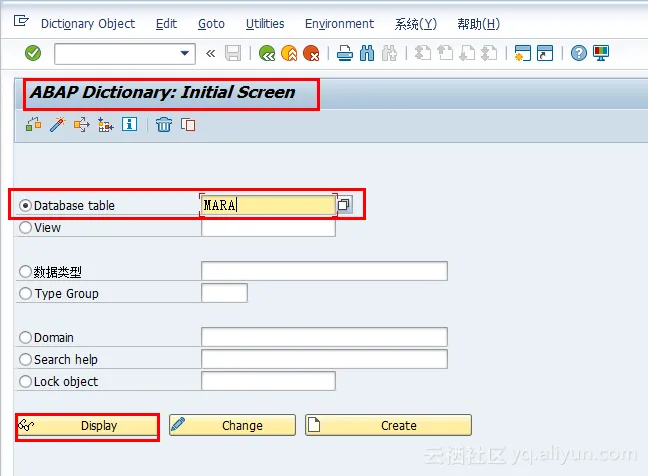Click the Copy object icon
Image resolution: width=648 pixels, height=476 pixels.
point(188,124)
